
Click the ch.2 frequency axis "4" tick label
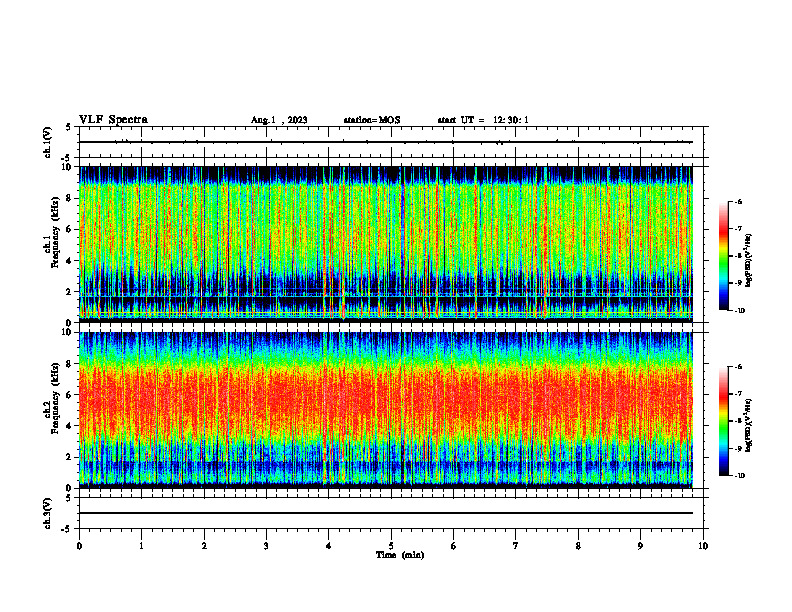tap(69, 426)
